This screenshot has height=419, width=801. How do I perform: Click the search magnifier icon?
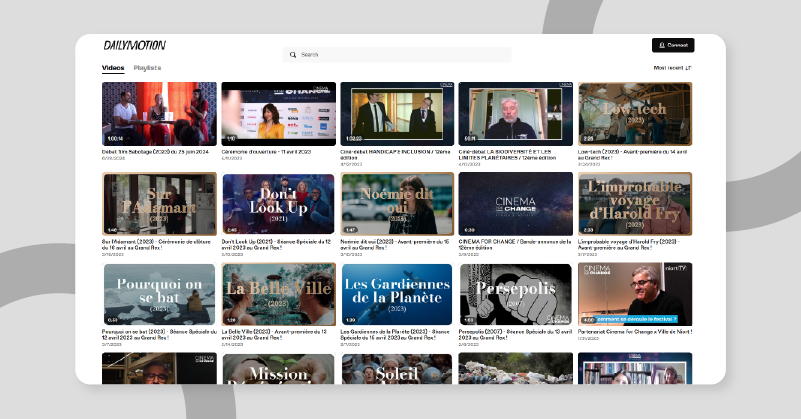pyautogui.click(x=293, y=55)
